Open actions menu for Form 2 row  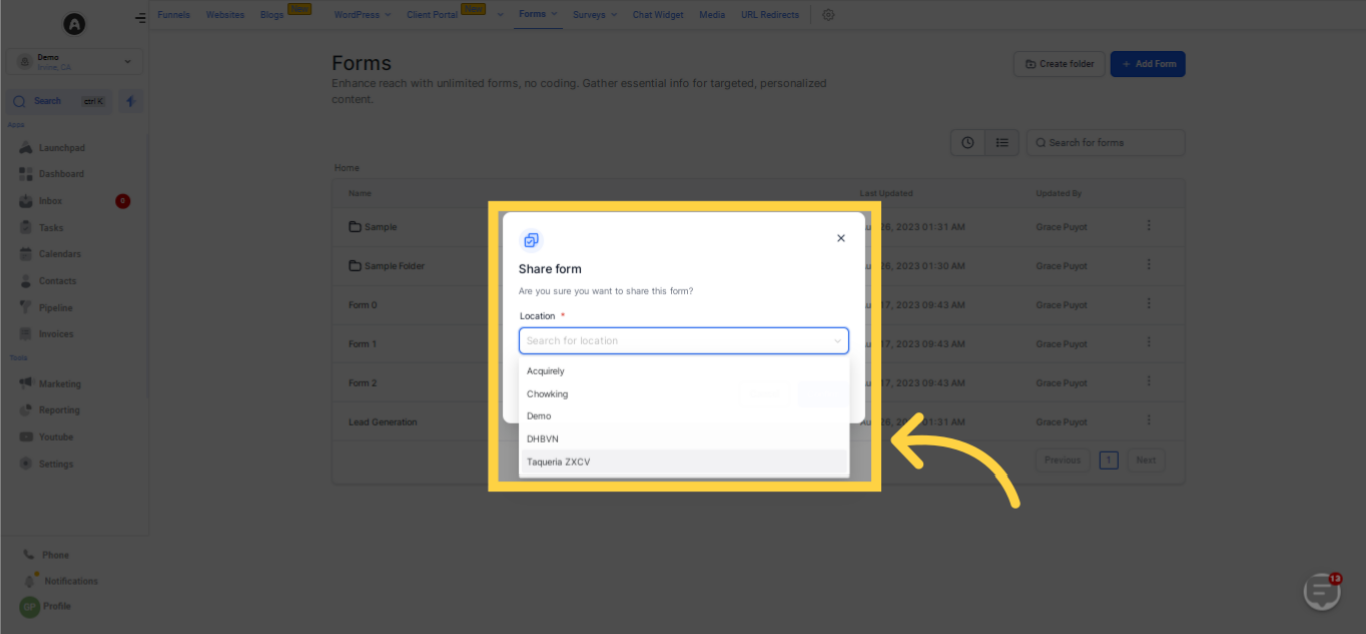[1149, 382]
